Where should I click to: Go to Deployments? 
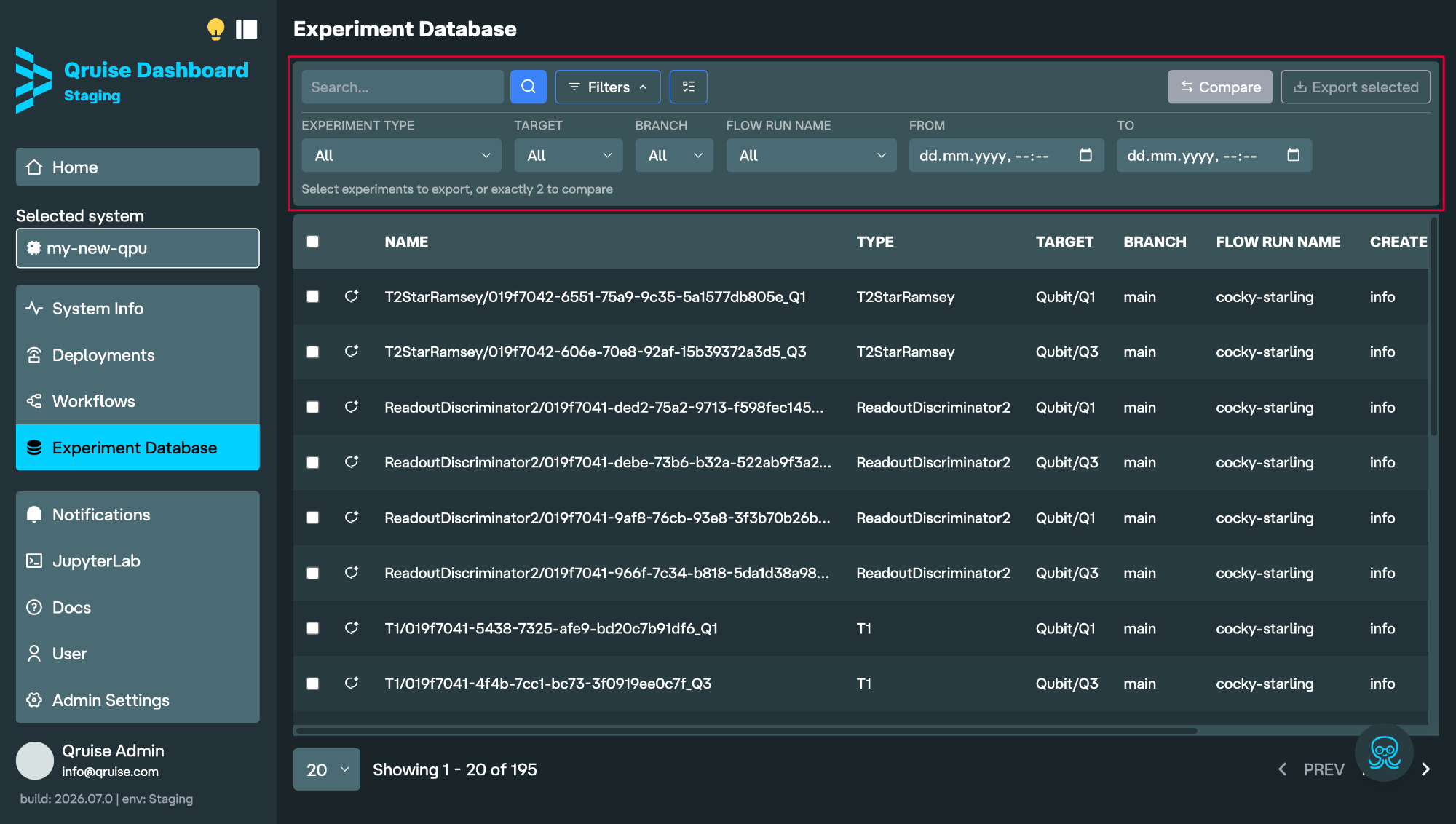(138, 355)
